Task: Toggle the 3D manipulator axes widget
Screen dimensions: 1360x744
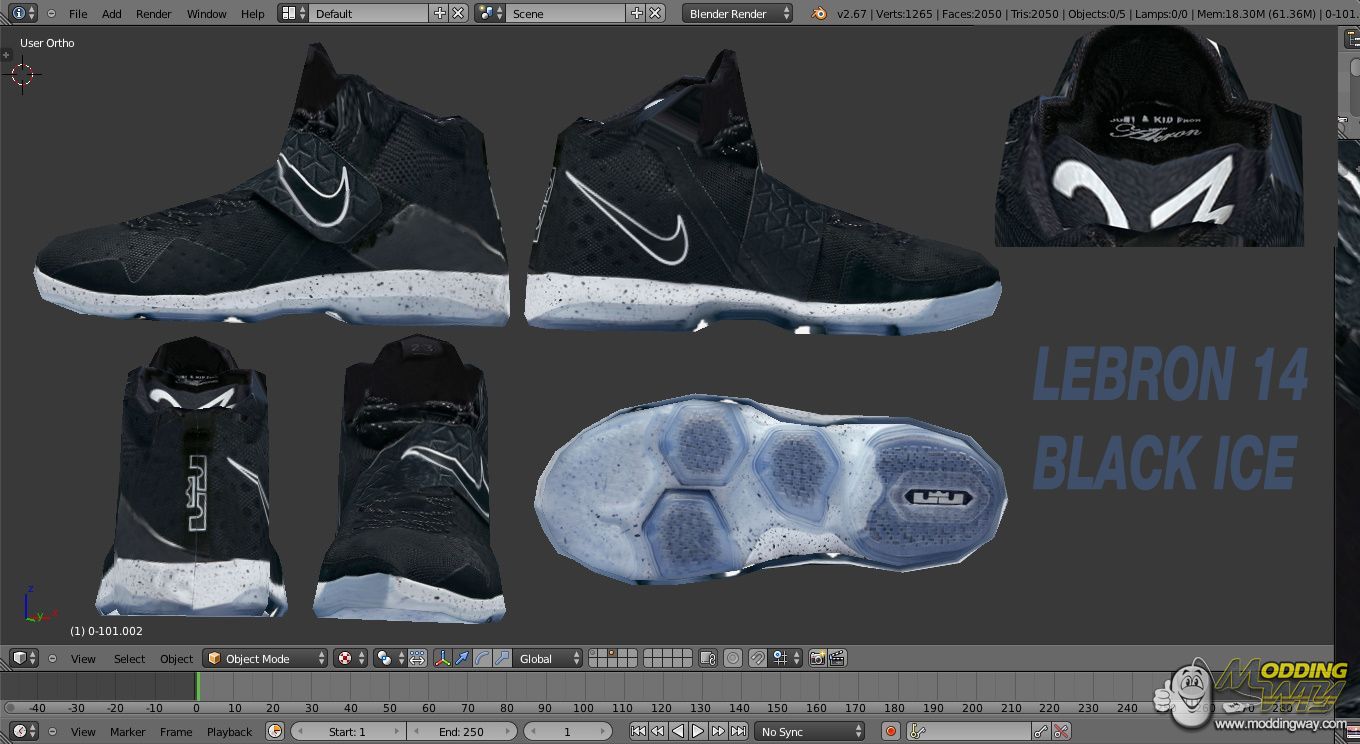Action: 443,658
